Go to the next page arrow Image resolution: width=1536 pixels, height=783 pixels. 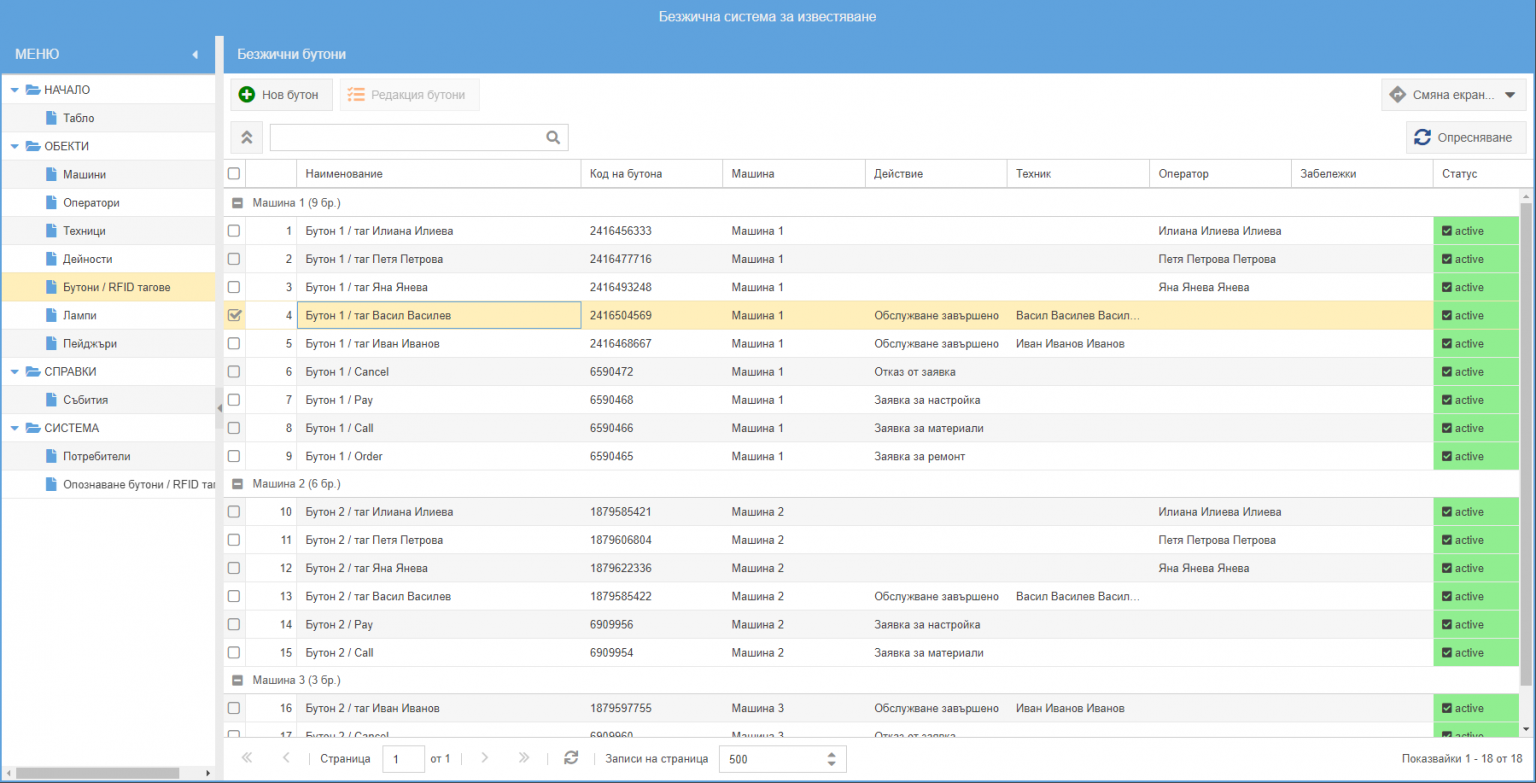pyautogui.click(x=485, y=758)
